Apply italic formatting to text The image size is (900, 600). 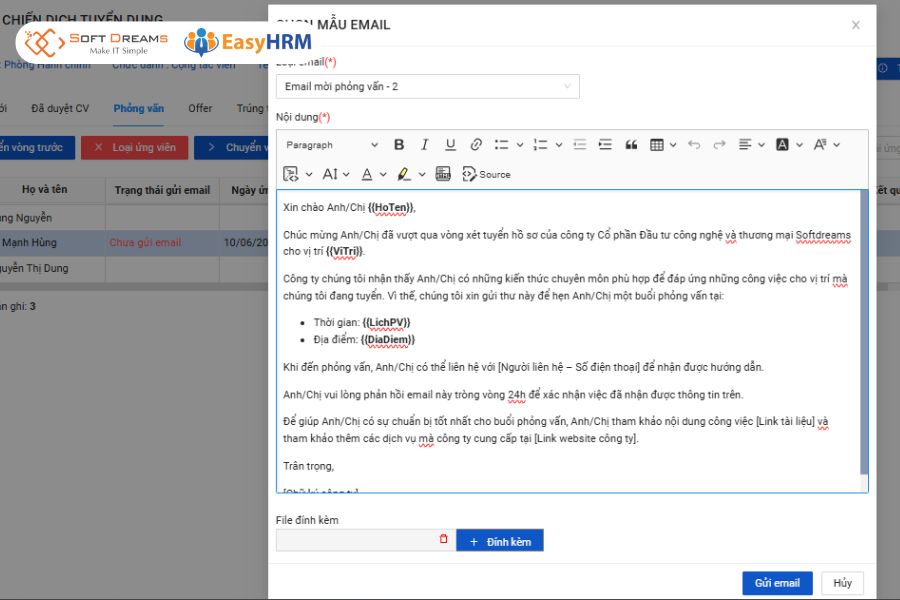pos(424,145)
